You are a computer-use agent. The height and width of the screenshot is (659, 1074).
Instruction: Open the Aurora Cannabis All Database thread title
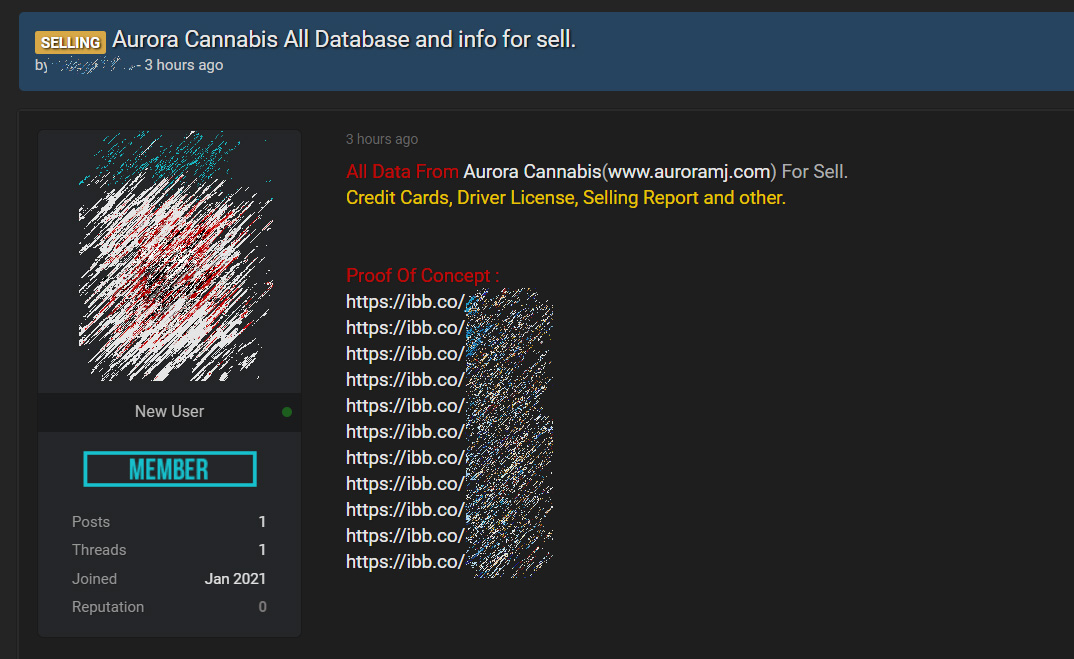coord(344,40)
